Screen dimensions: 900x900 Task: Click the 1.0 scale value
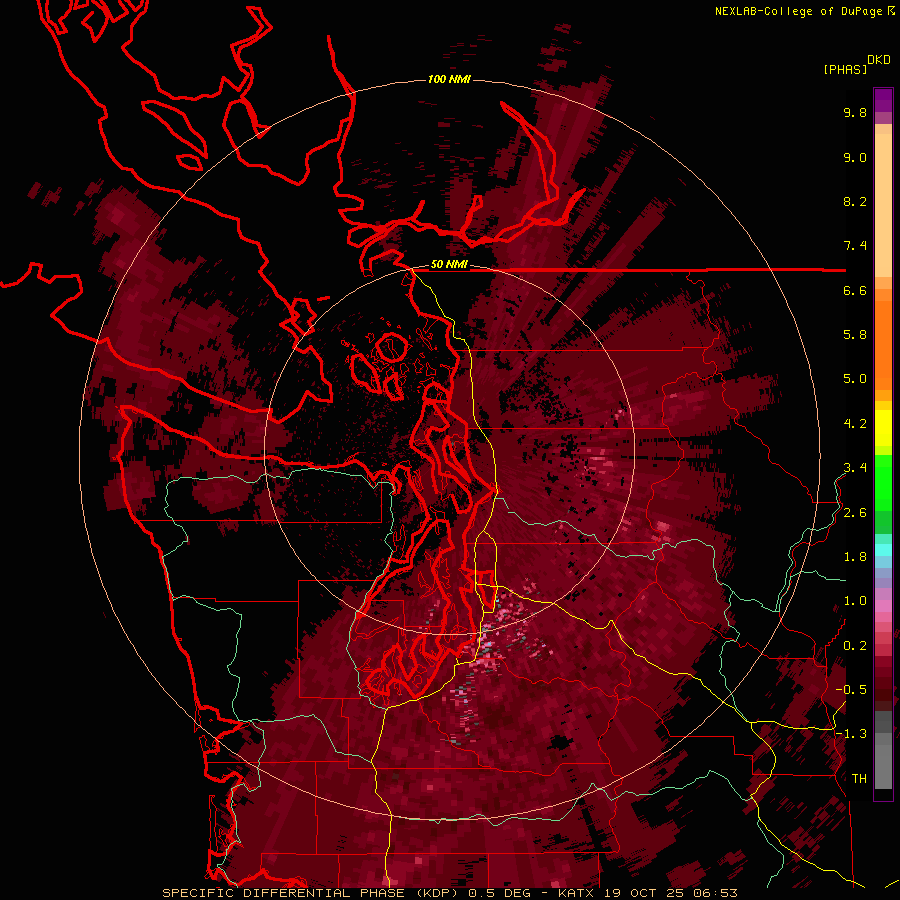(855, 601)
